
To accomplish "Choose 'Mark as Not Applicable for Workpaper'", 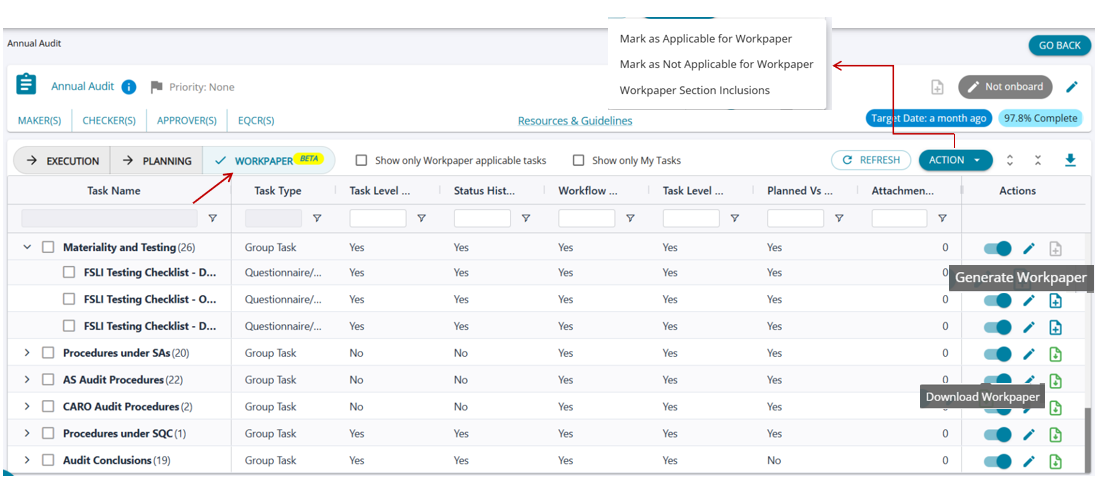I will (x=716, y=64).
